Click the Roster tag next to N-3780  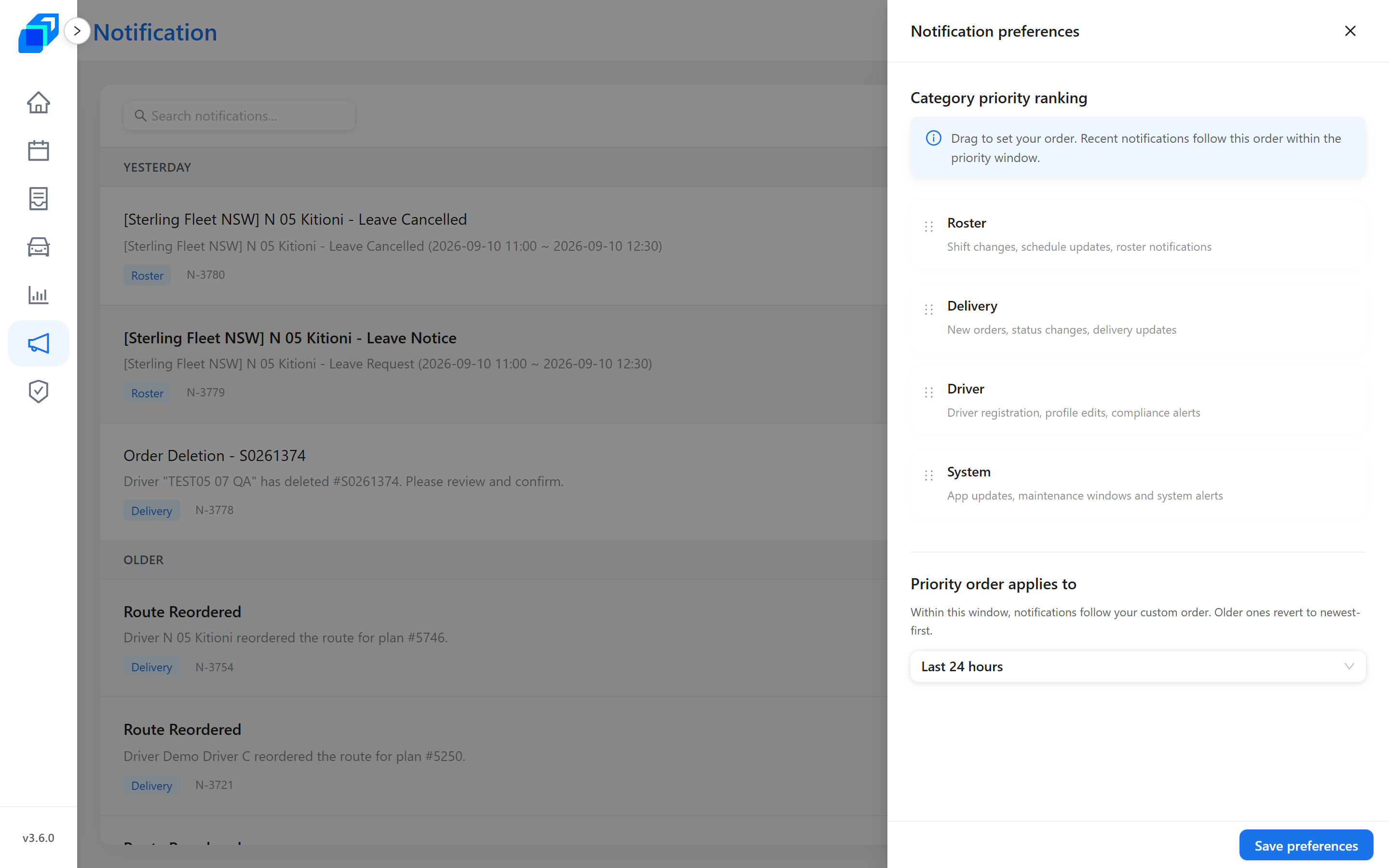pos(147,275)
